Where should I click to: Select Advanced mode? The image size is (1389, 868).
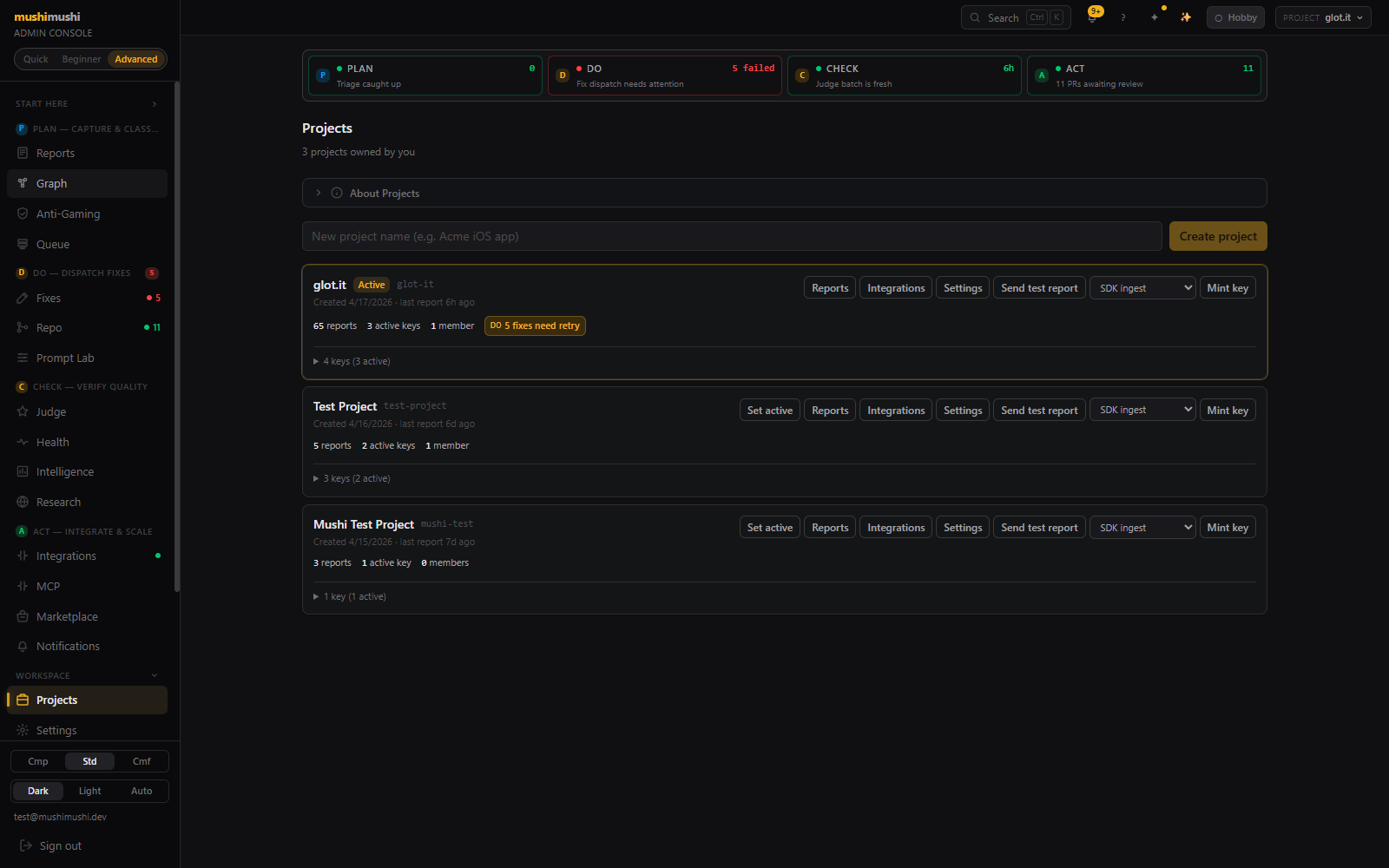[136, 59]
